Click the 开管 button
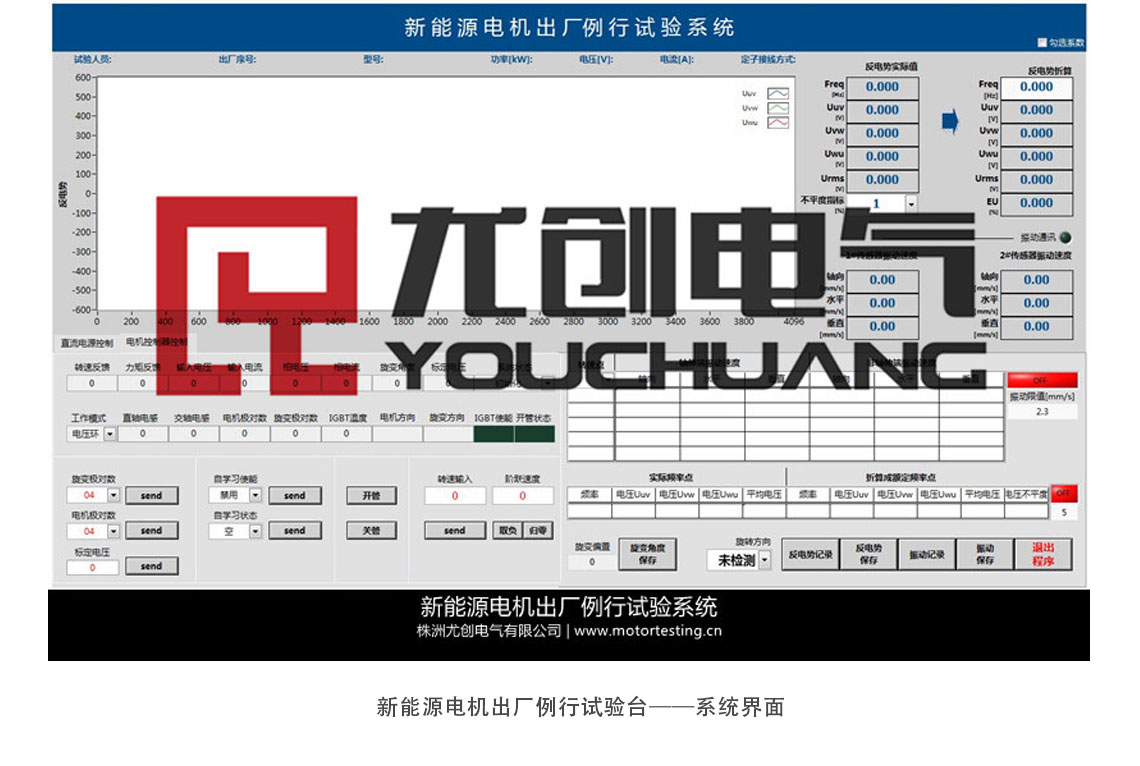Viewport: 1140px width, 766px height. point(372,496)
